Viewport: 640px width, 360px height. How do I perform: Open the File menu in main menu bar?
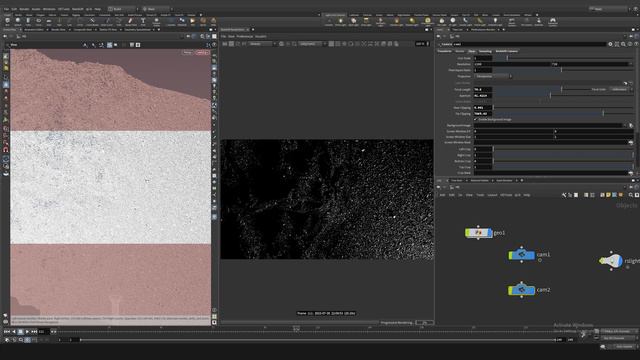(x=6, y=9)
